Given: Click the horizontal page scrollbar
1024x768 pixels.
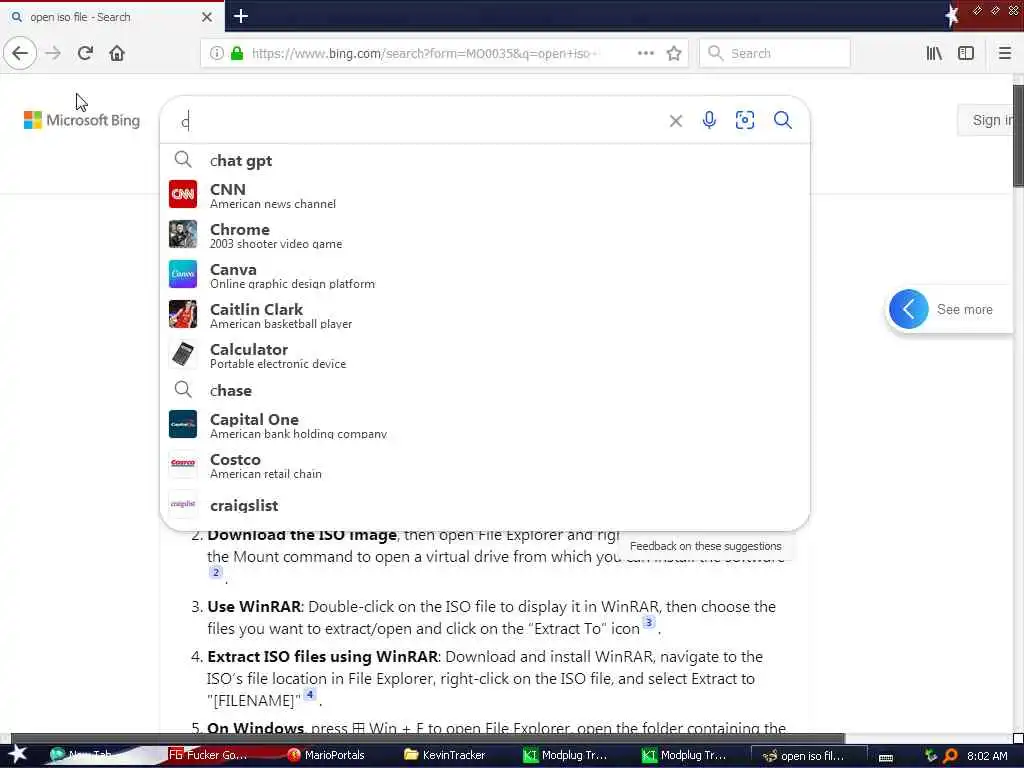Looking at the screenshot, I should coord(428,739).
